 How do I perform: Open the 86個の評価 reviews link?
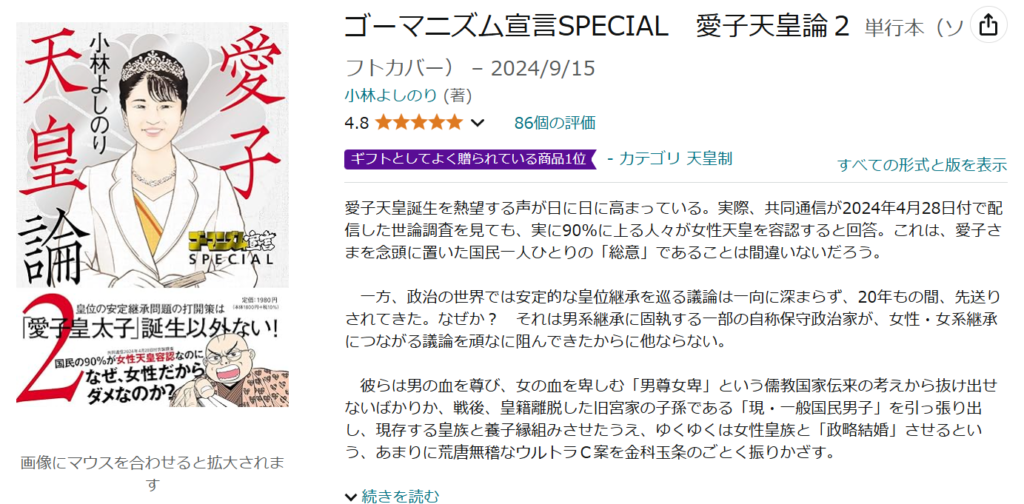pos(554,122)
